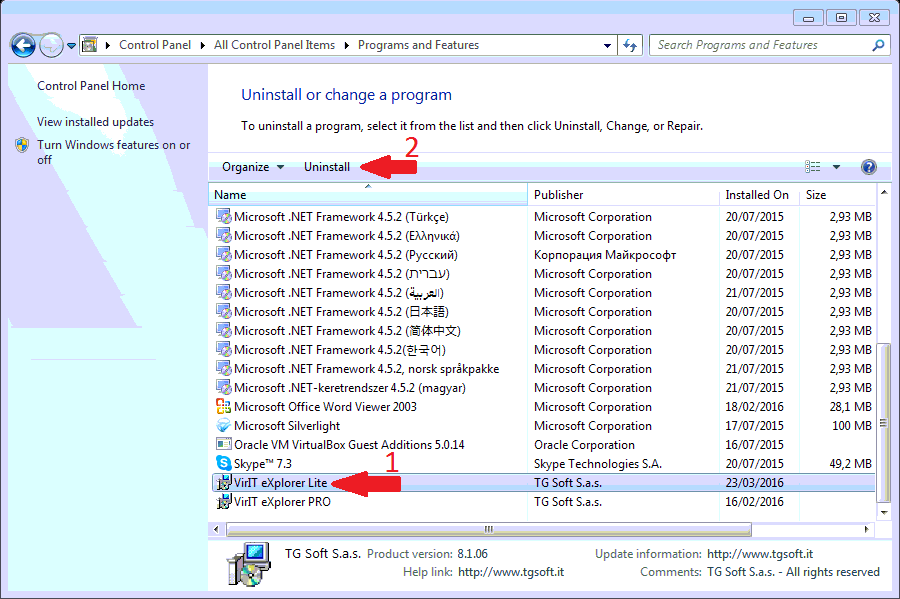Click the Microsoft Office Word Viewer 2003 icon

coord(223,406)
